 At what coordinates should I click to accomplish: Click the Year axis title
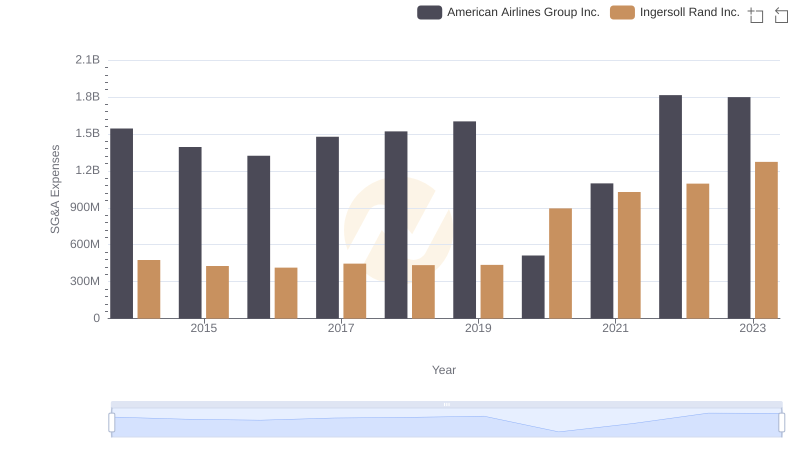[x=444, y=370]
